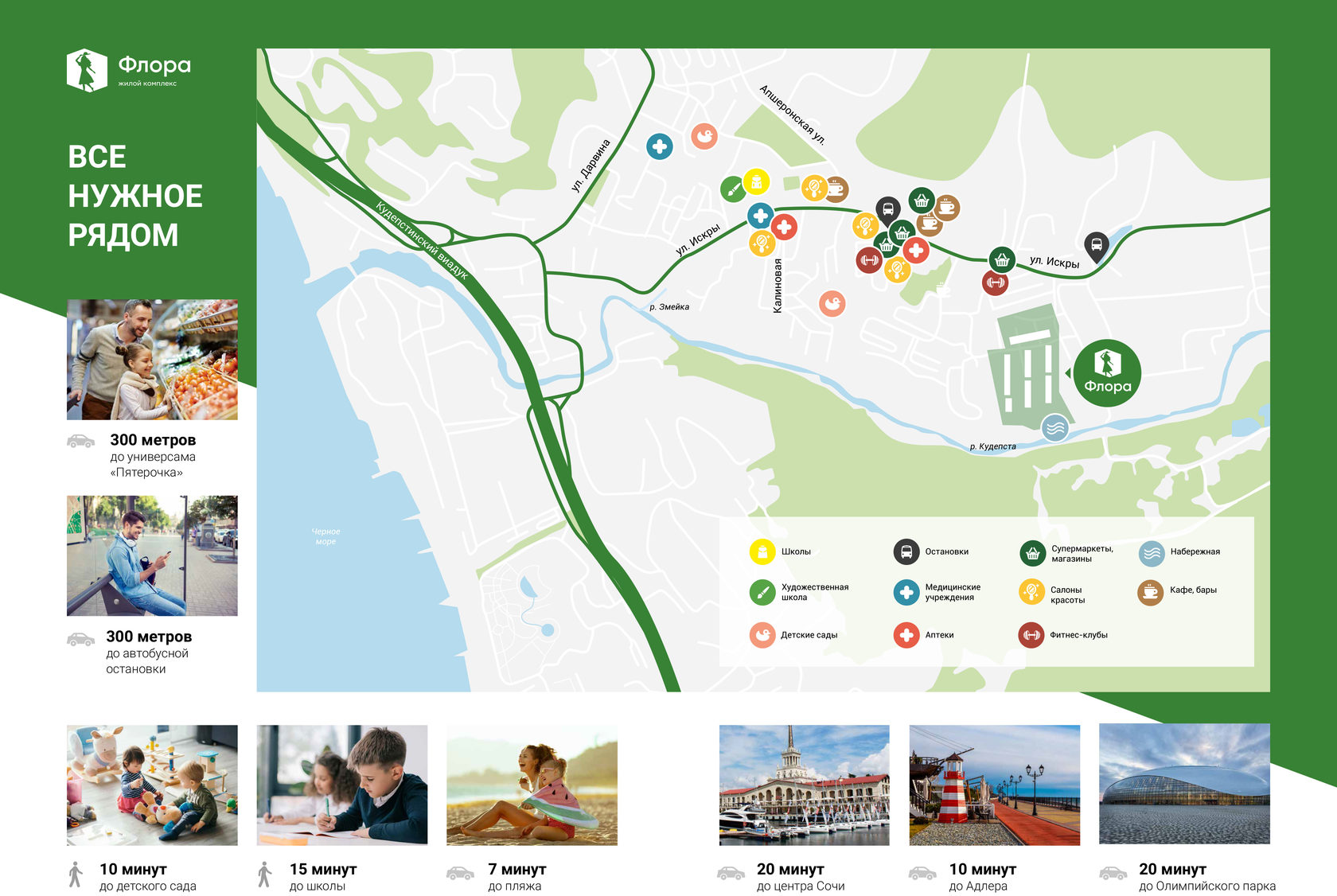Select the Апшеронская ул. street label
The height and width of the screenshot is (896, 1337).
(x=793, y=115)
